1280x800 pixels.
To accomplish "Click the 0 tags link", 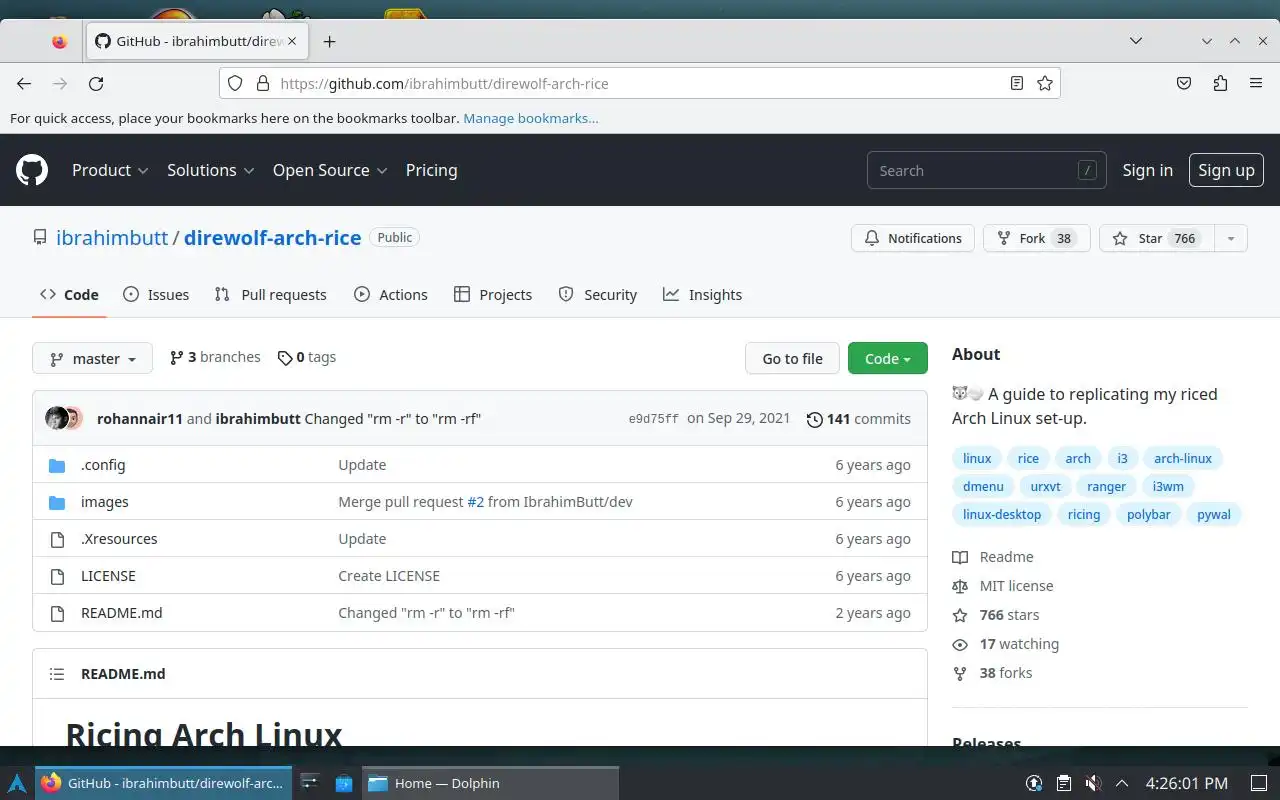I will [307, 357].
